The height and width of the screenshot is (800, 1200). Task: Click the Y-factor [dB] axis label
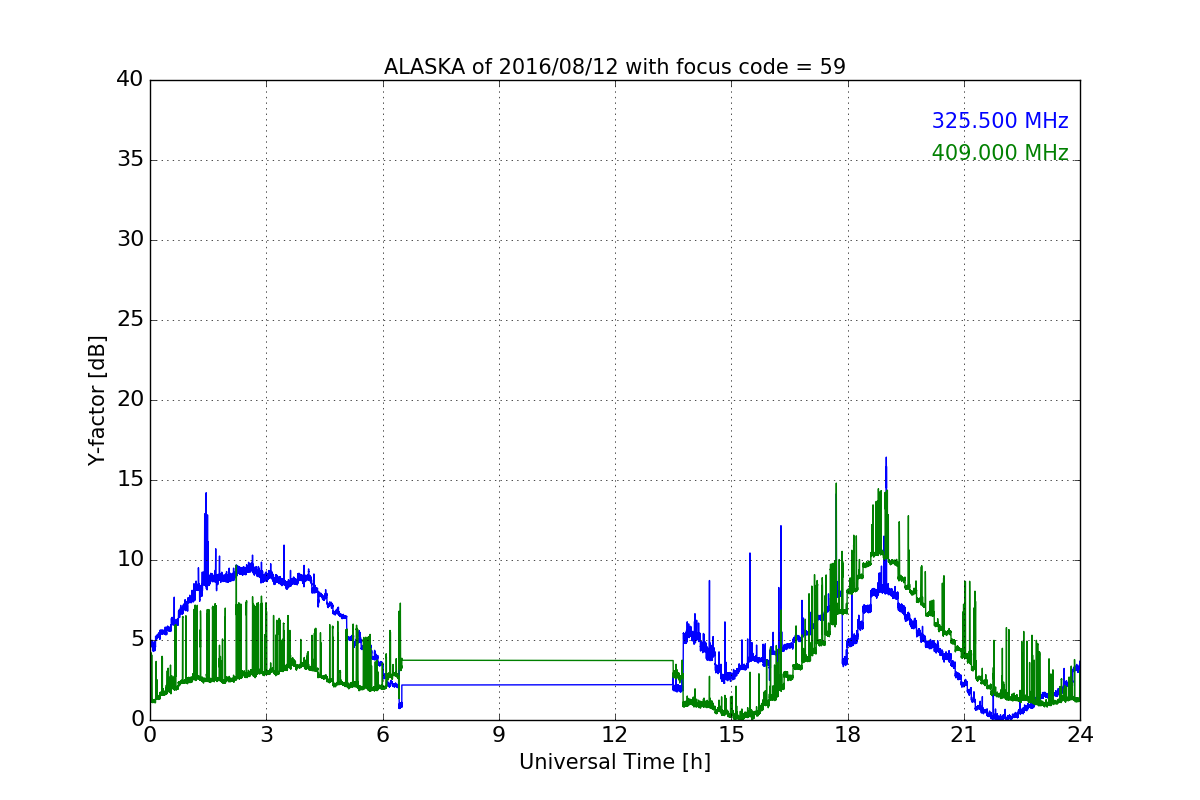(x=97, y=400)
